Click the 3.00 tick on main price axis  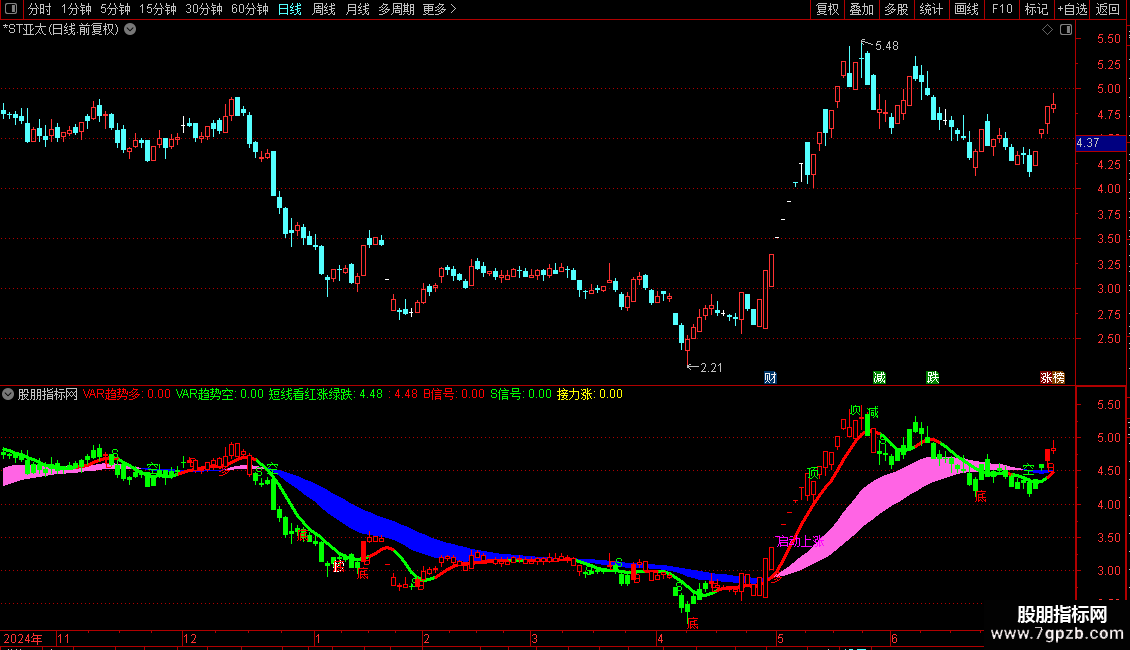[x=1109, y=288]
